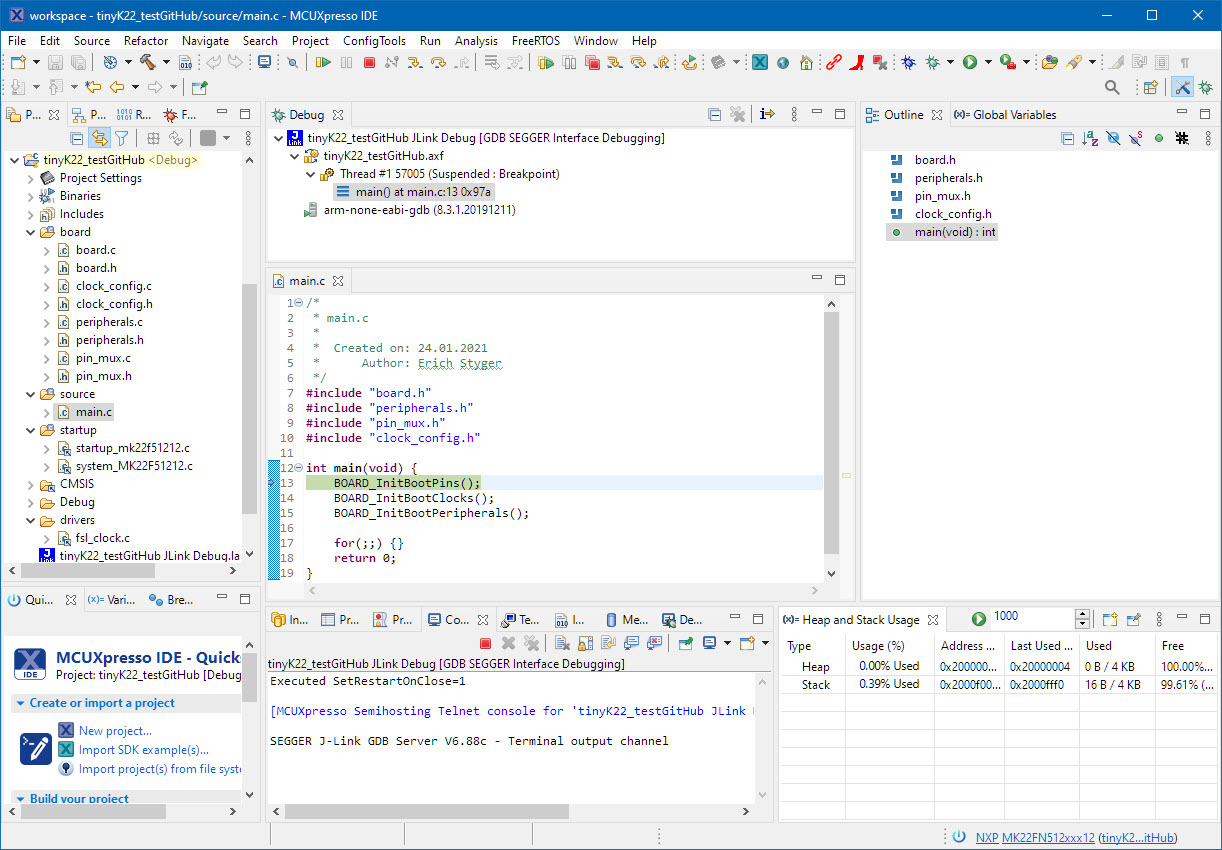Toggle Link with Editor in Project Explorer
Viewport: 1222px width, 850px height.
click(99, 138)
